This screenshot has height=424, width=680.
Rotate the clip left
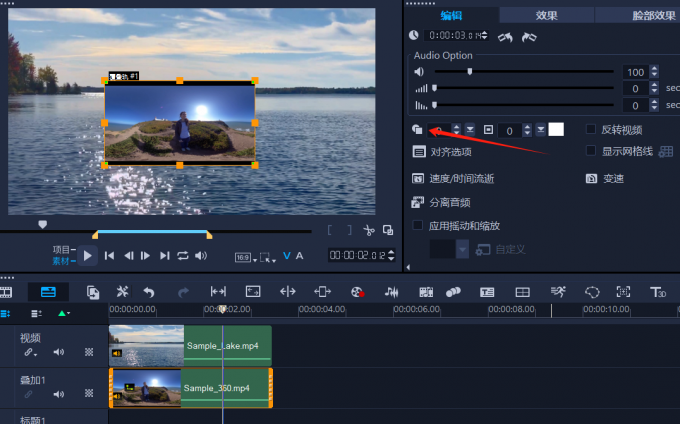pyautogui.click(x=505, y=37)
